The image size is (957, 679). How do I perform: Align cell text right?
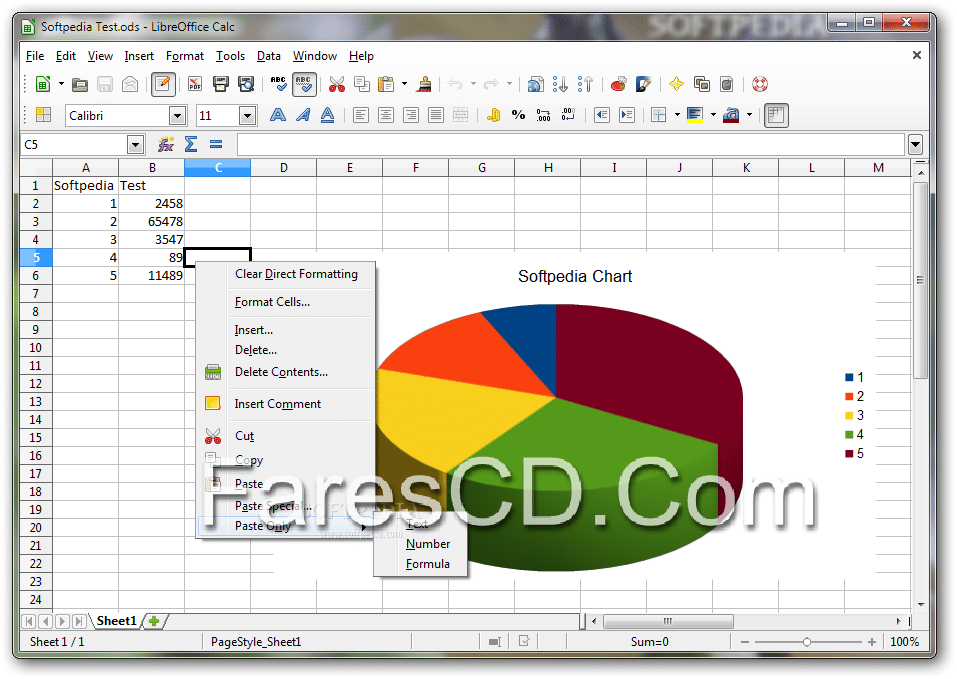click(x=411, y=115)
